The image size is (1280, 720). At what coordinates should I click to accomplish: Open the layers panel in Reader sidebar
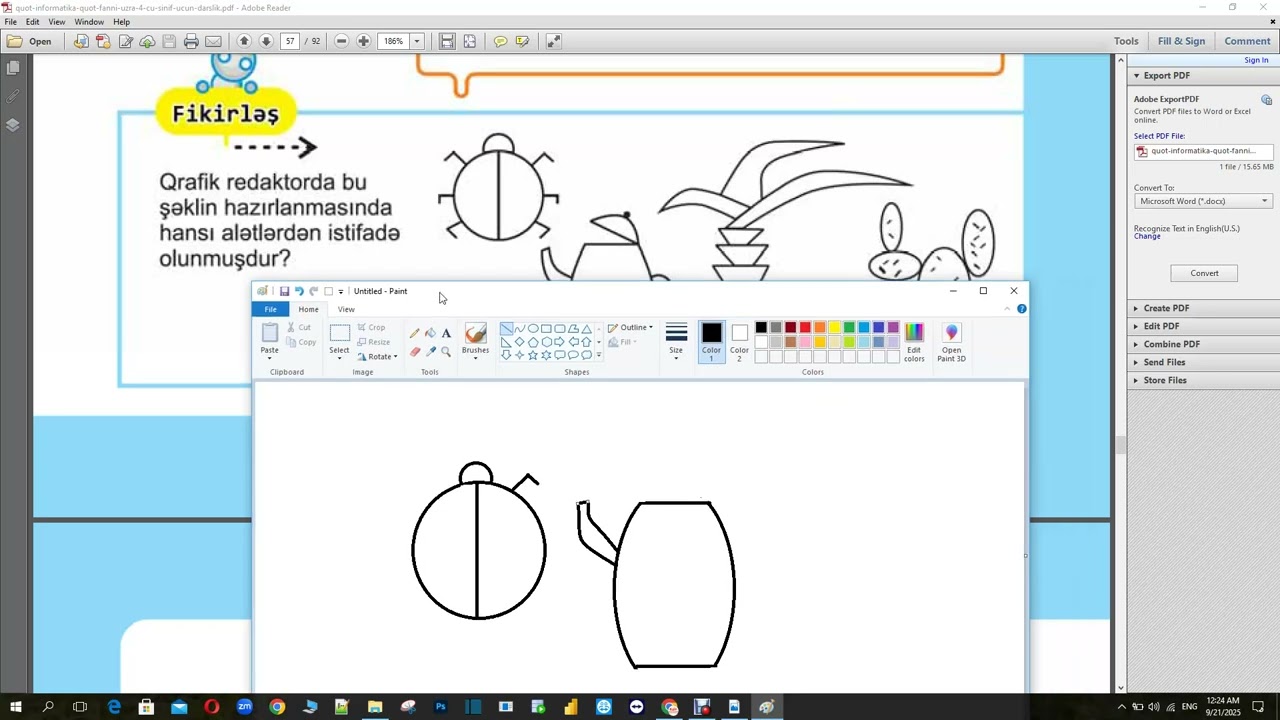13,125
